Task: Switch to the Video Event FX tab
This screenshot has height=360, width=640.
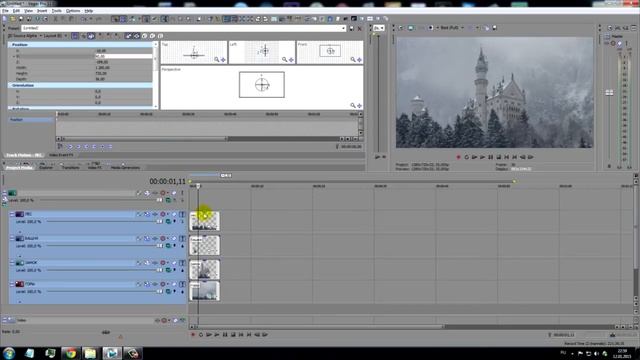Action: click(x=61, y=155)
